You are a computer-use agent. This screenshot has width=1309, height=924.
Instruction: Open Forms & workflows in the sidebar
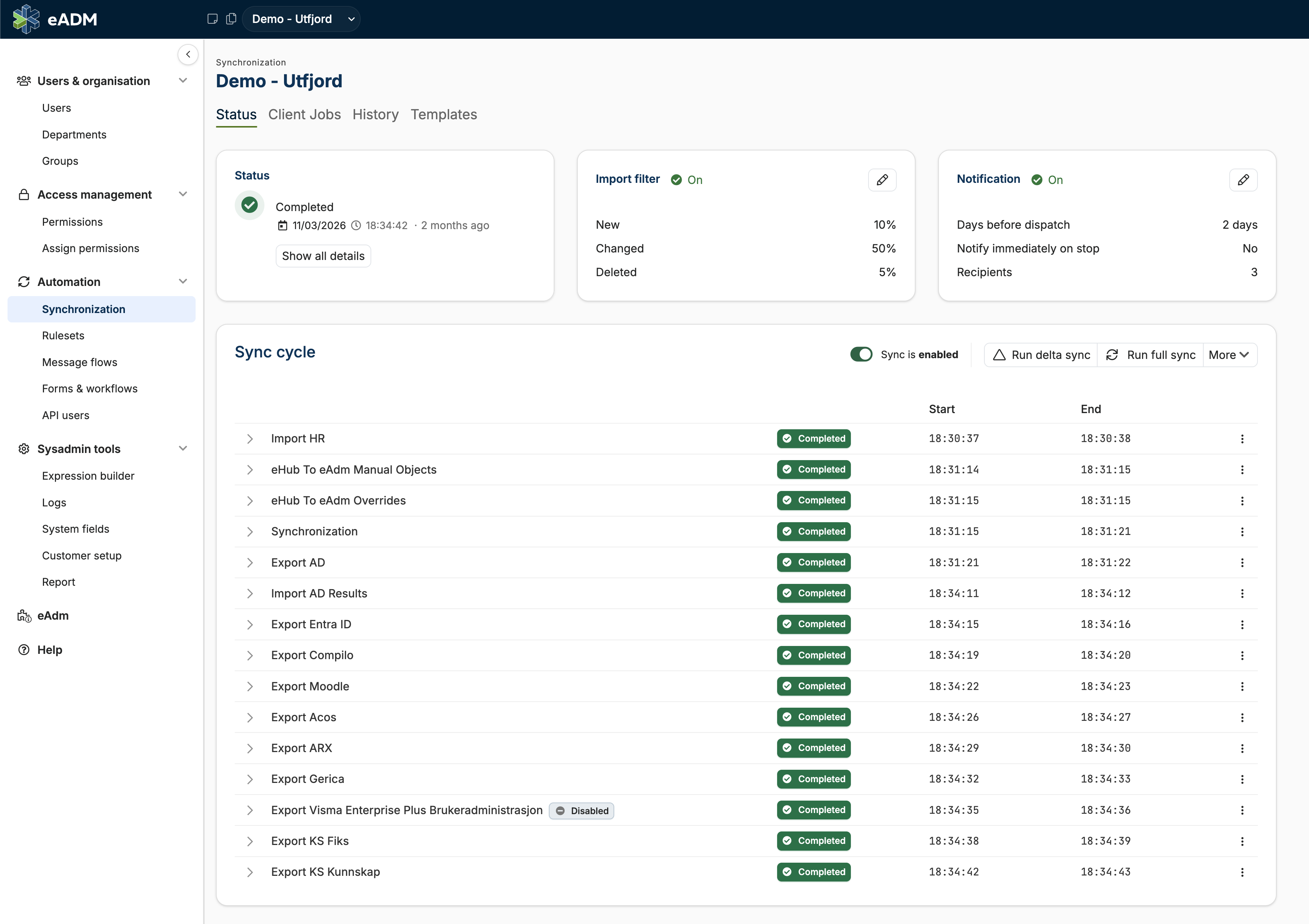tap(90, 388)
